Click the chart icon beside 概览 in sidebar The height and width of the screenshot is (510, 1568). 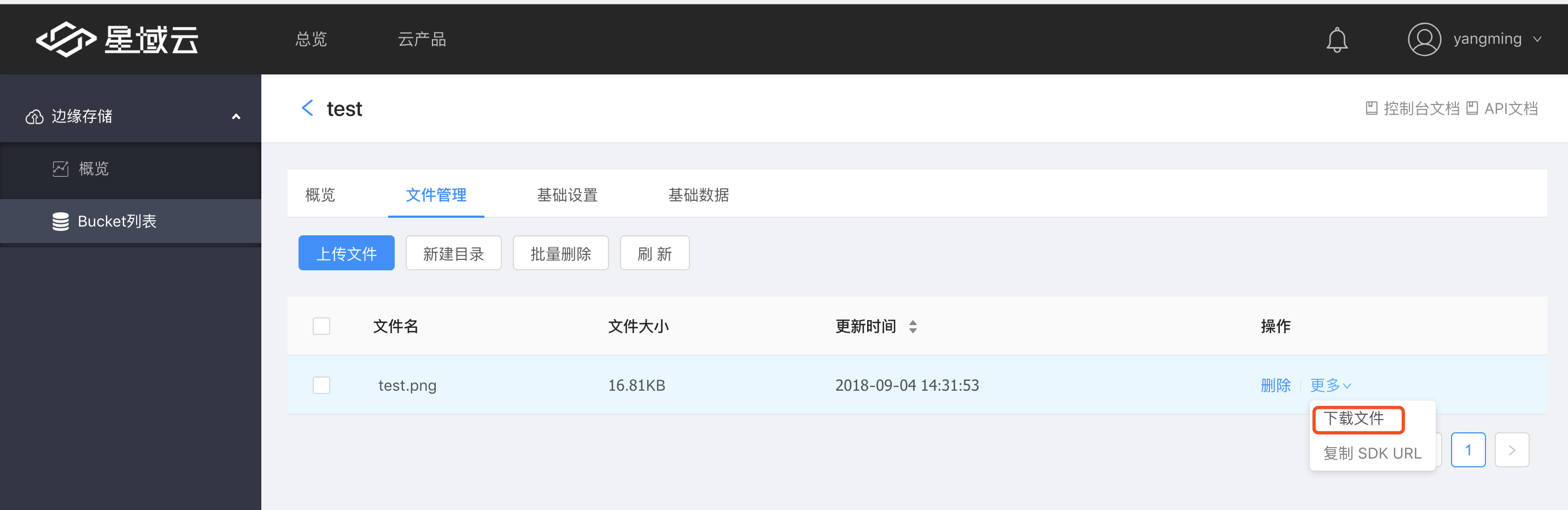click(x=61, y=168)
